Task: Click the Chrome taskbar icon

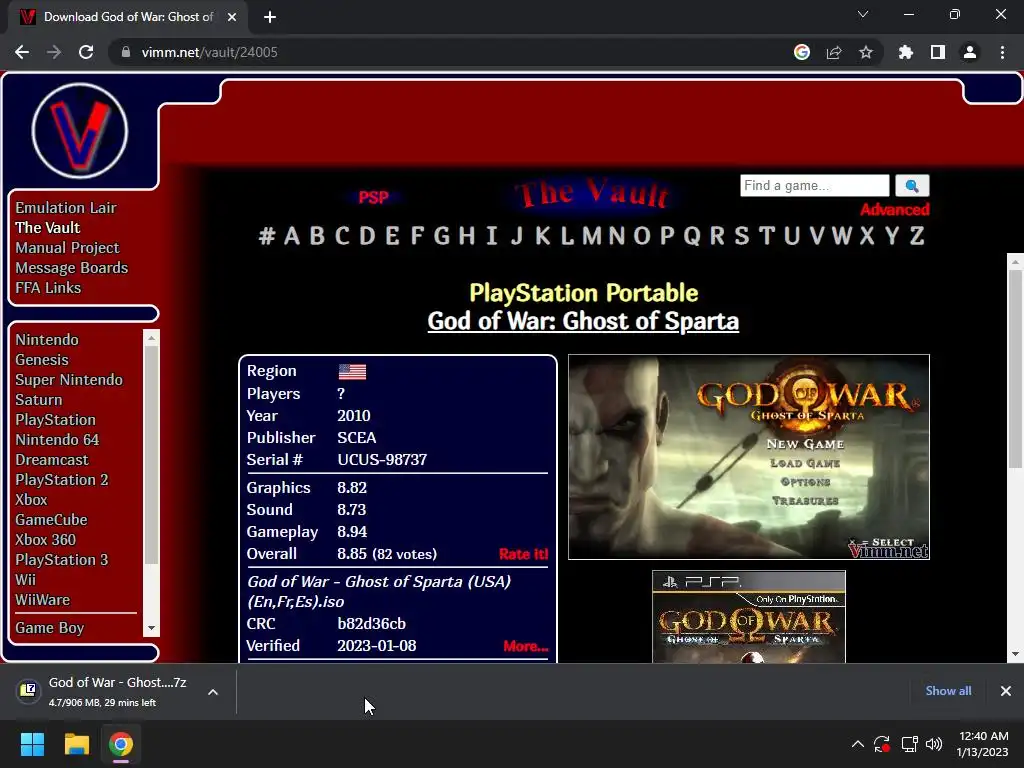Action: [121, 744]
